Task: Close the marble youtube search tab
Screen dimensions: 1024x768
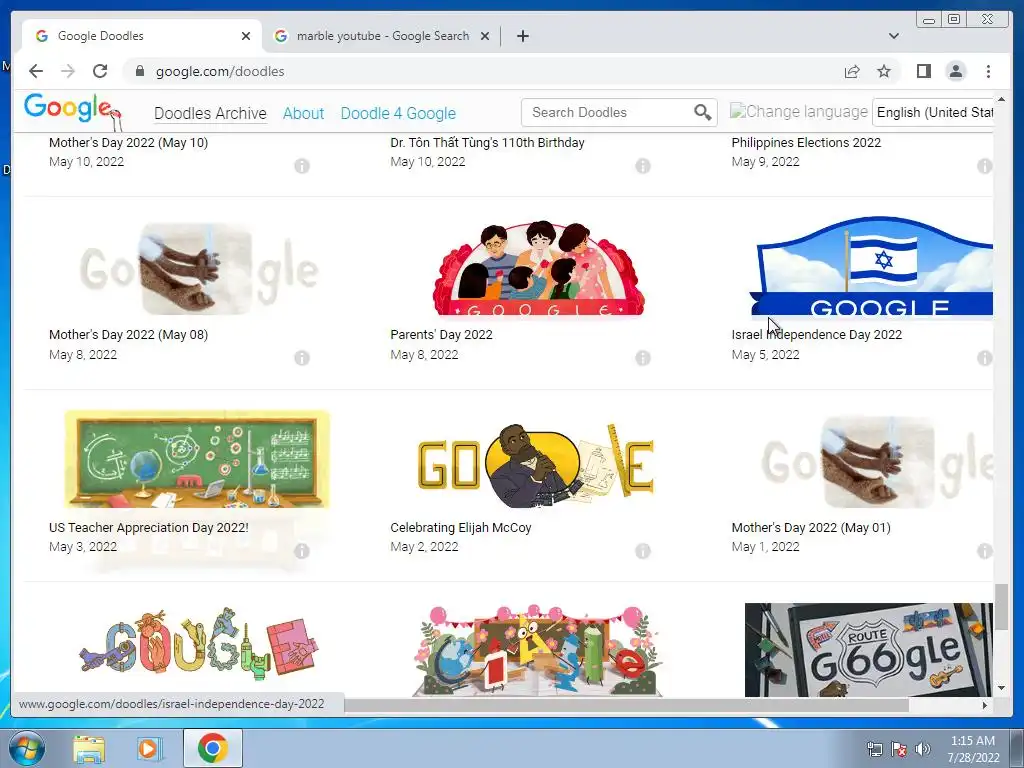Action: 485,36
